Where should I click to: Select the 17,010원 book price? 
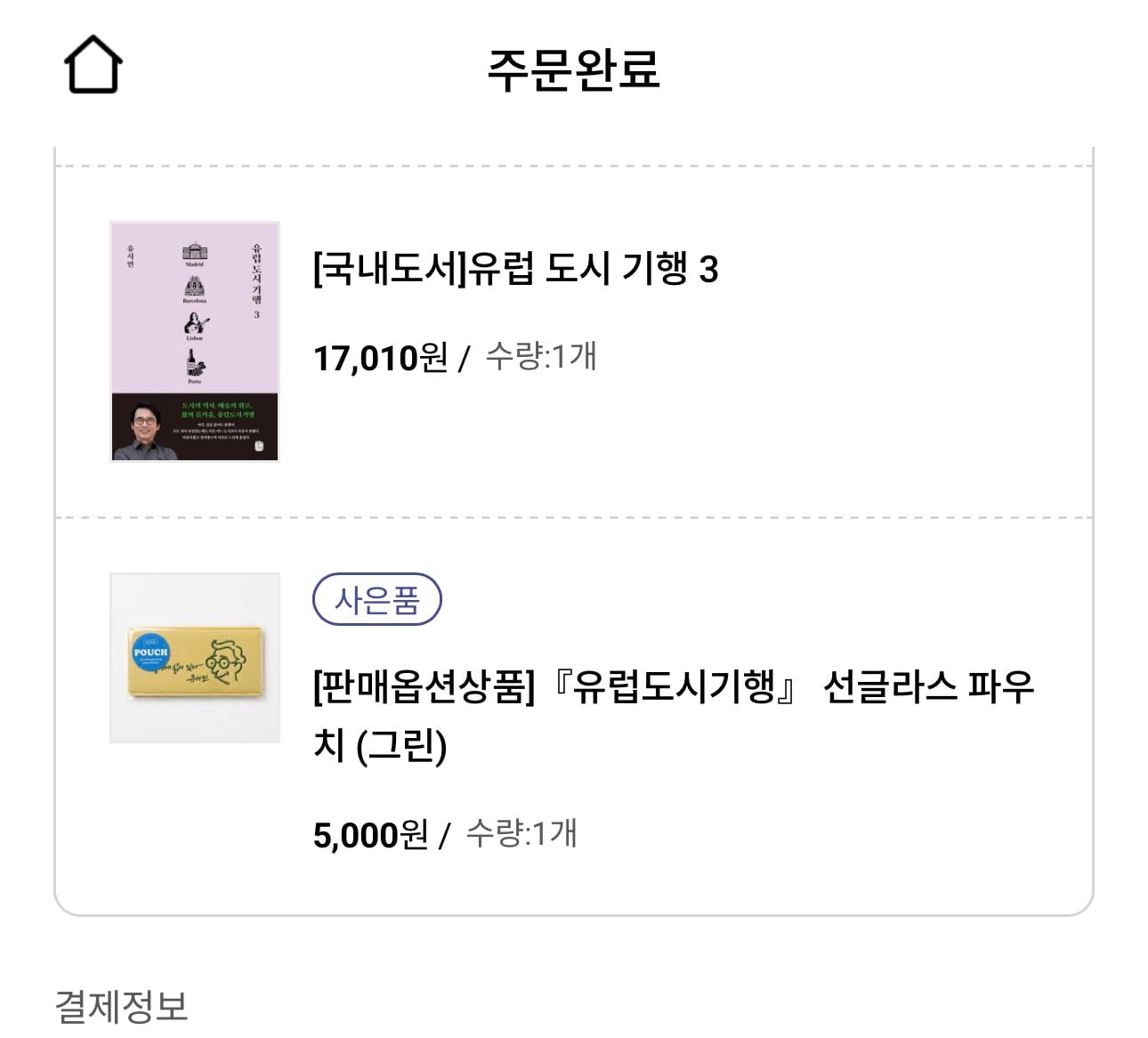pos(380,358)
